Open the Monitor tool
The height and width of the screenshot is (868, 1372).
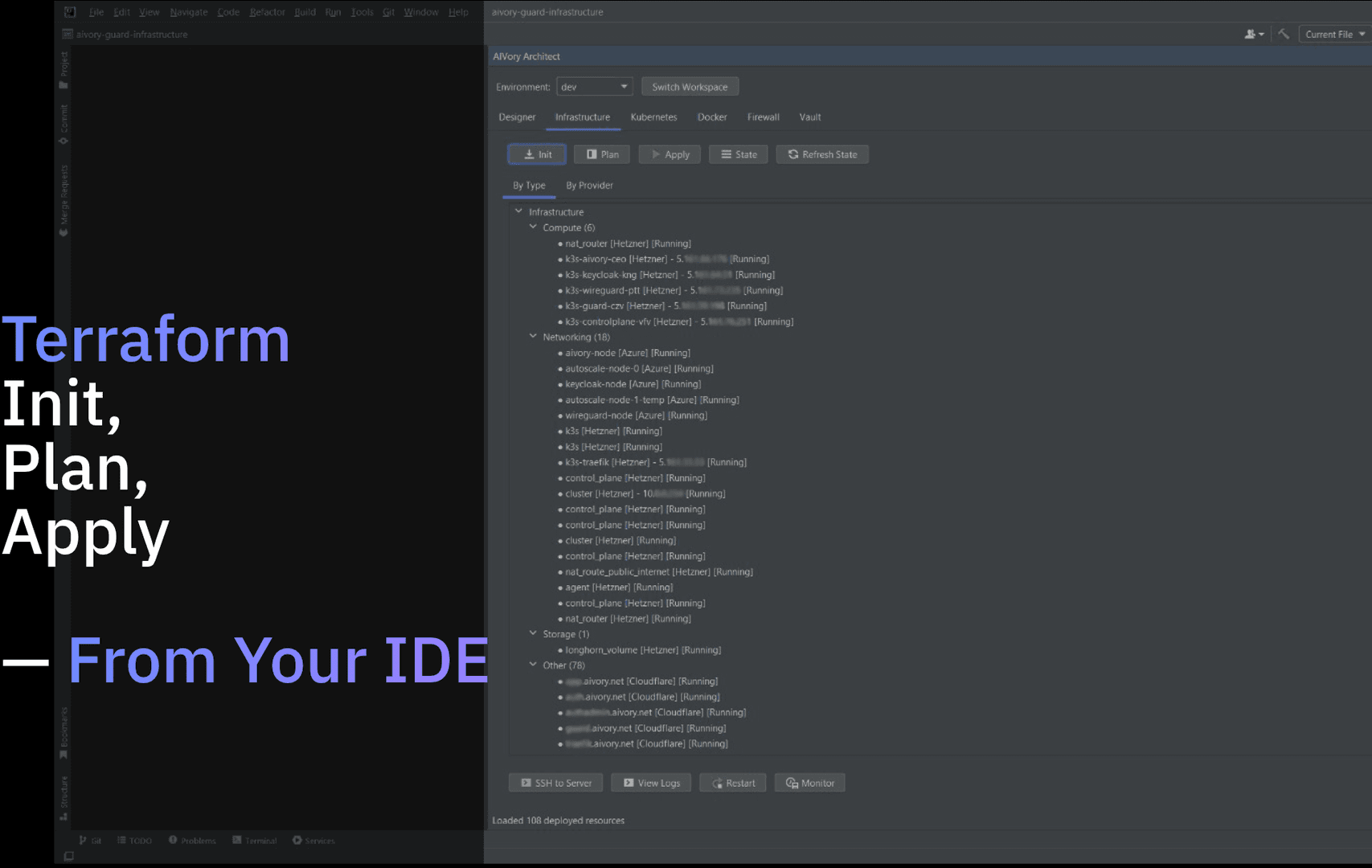point(809,783)
